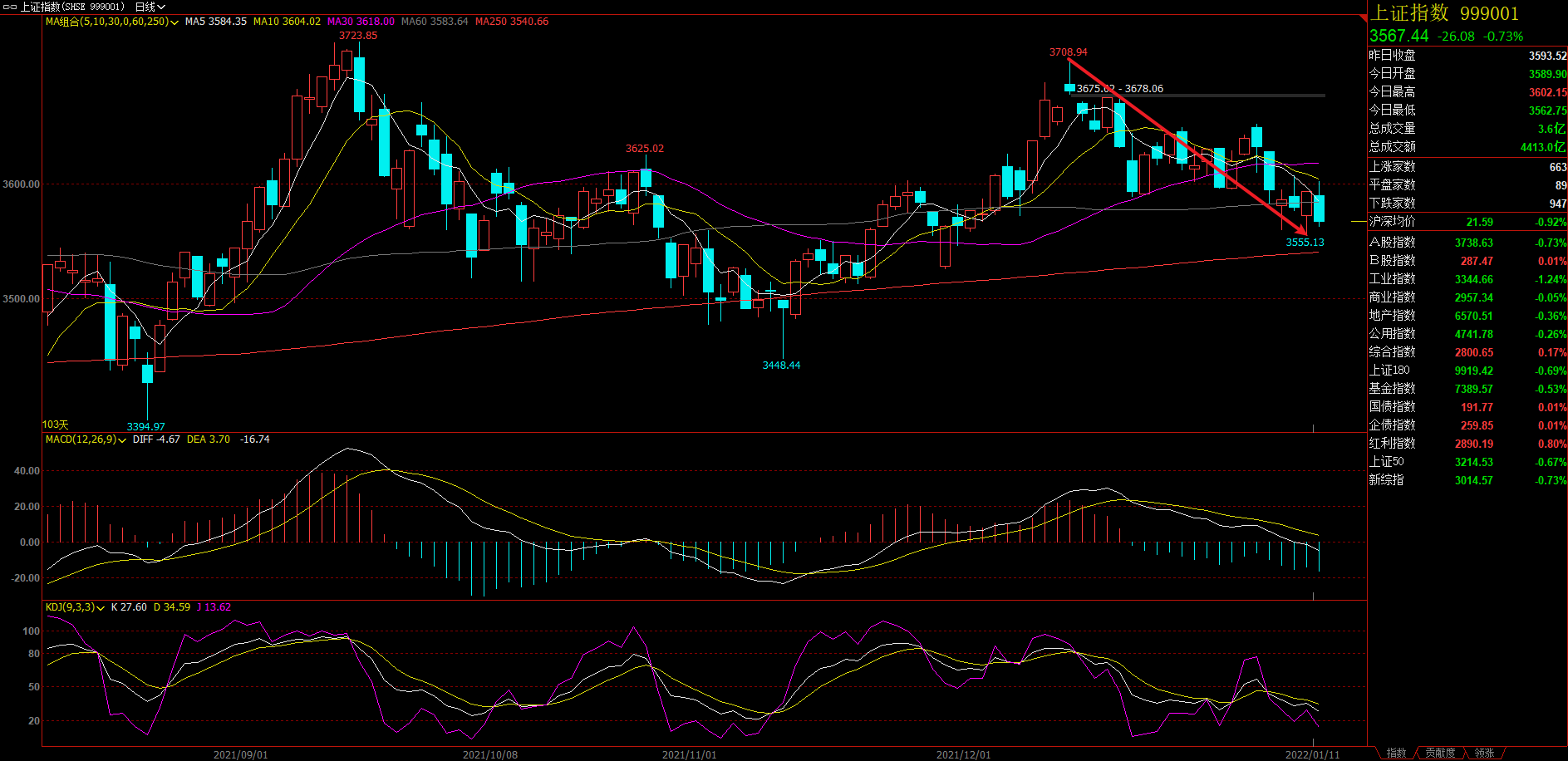Click the 3708.94 high price label
The image size is (1568, 761).
[x=1068, y=52]
